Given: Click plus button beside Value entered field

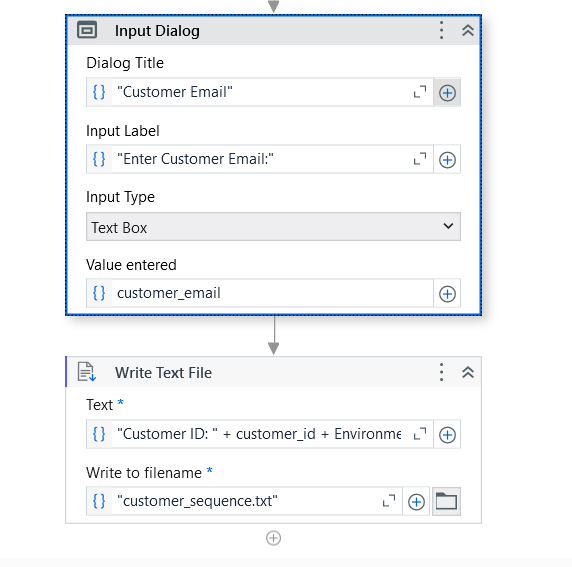Looking at the screenshot, I should [x=447, y=294].
